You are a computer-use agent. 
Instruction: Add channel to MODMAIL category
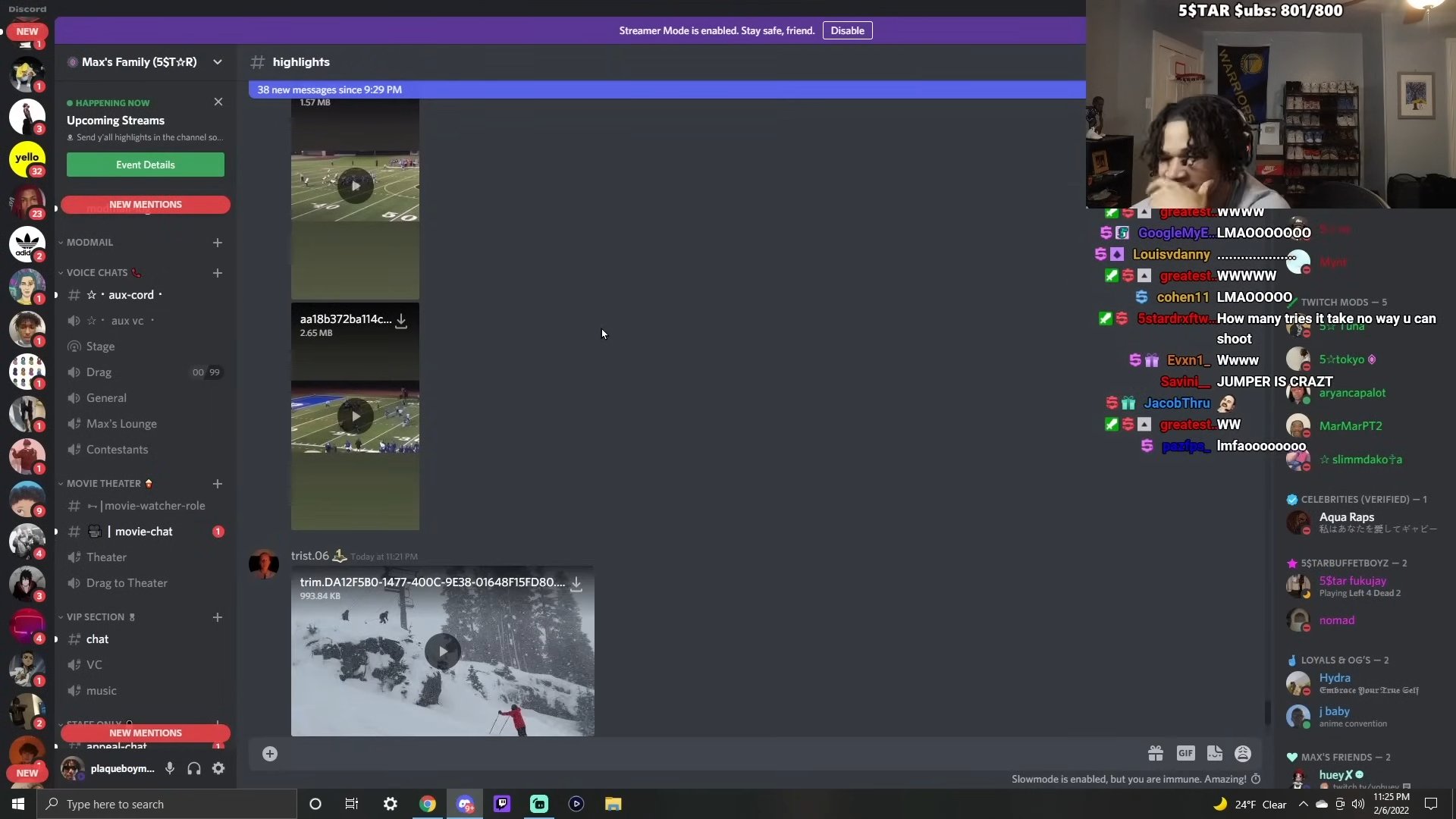pyautogui.click(x=218, y=243)
